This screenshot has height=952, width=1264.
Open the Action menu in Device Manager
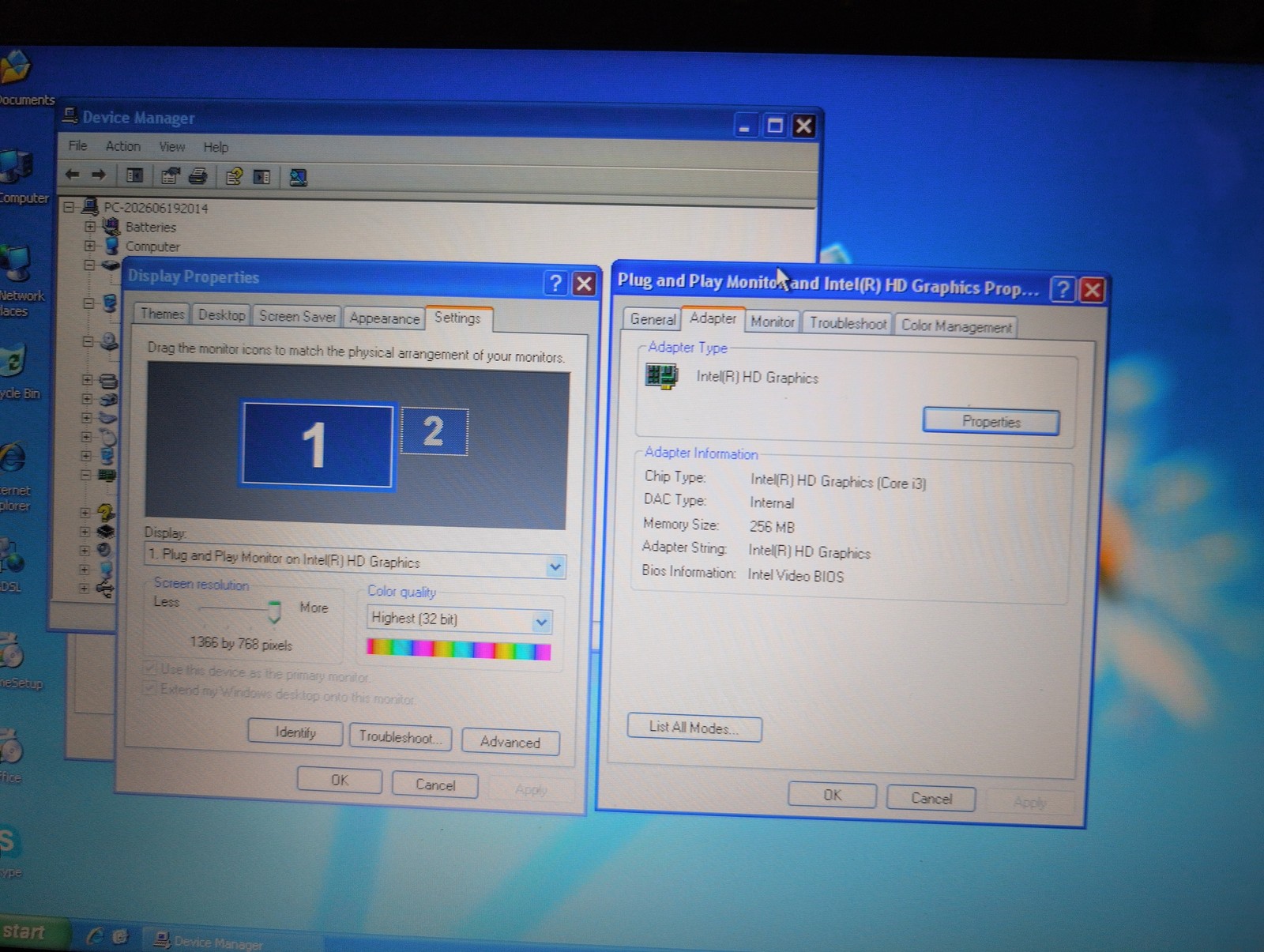tap(122, 146)
